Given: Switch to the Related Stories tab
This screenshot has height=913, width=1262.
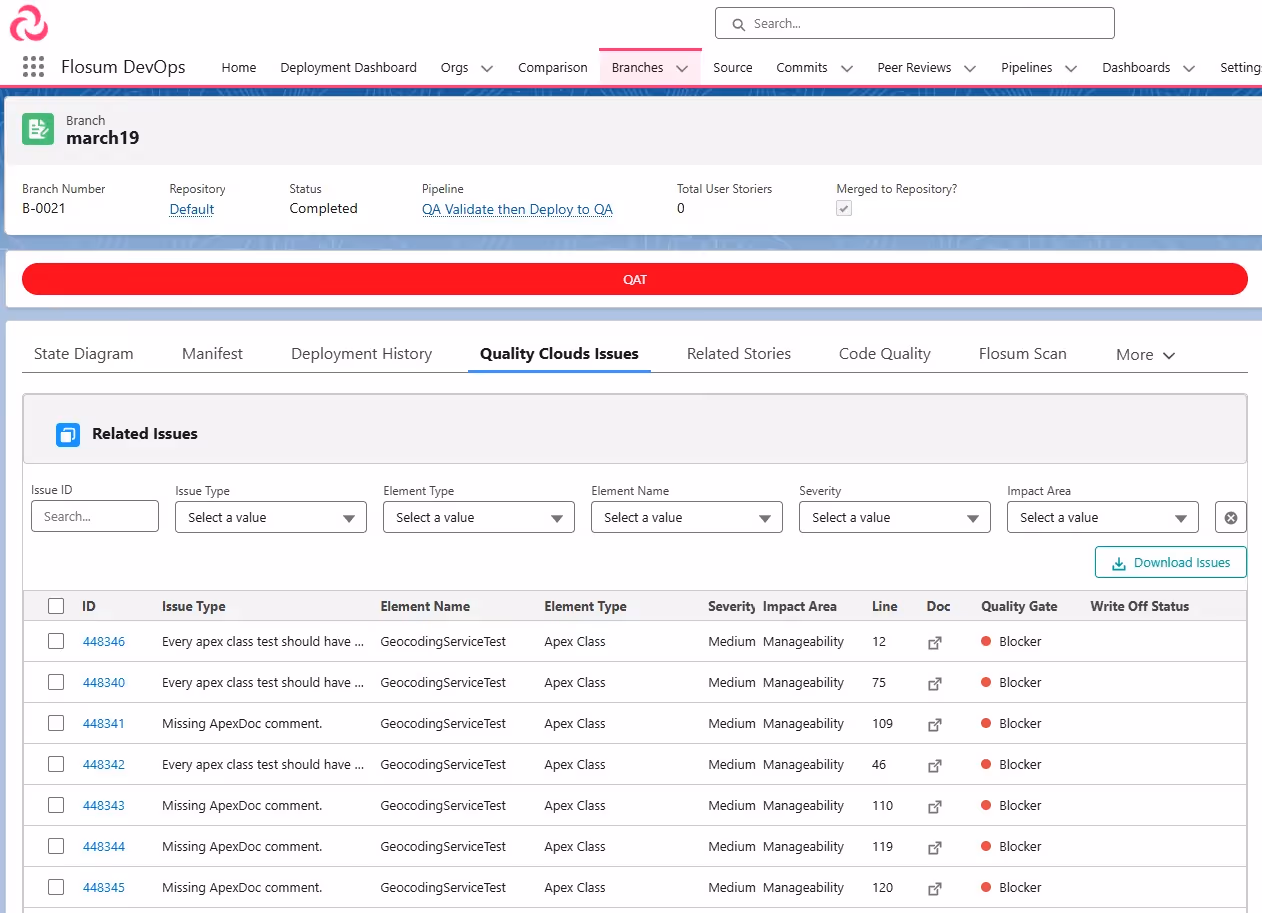Looking at the screenshot, I should point(739,353).
